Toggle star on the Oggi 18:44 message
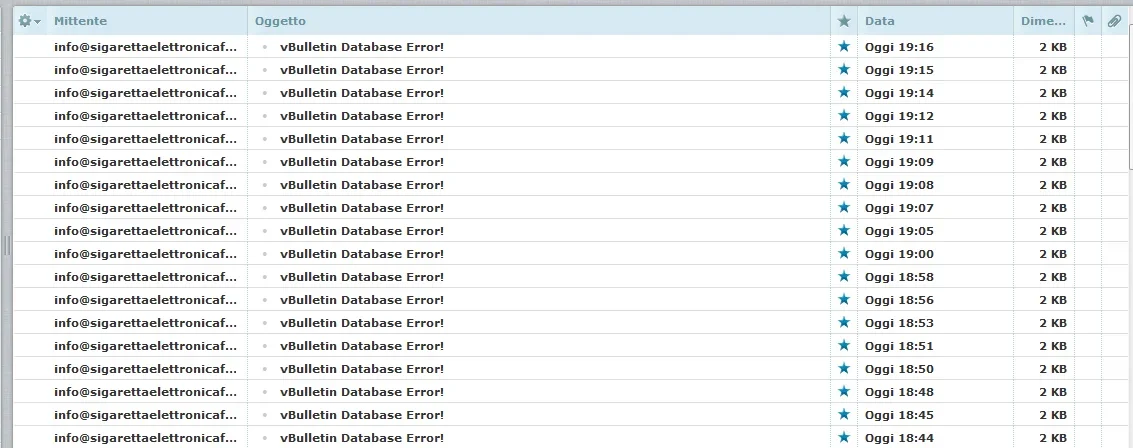 pyautogui.click(x=844, y=437)
